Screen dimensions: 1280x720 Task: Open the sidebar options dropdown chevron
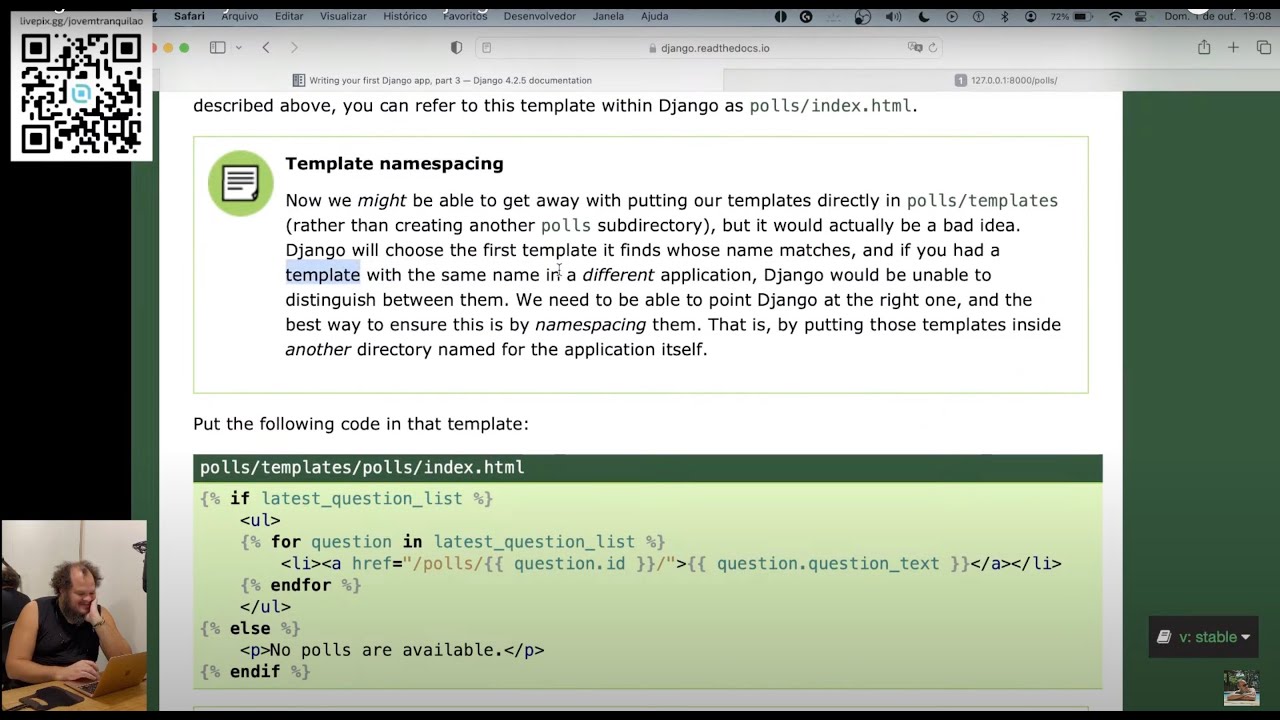[239, 48]
